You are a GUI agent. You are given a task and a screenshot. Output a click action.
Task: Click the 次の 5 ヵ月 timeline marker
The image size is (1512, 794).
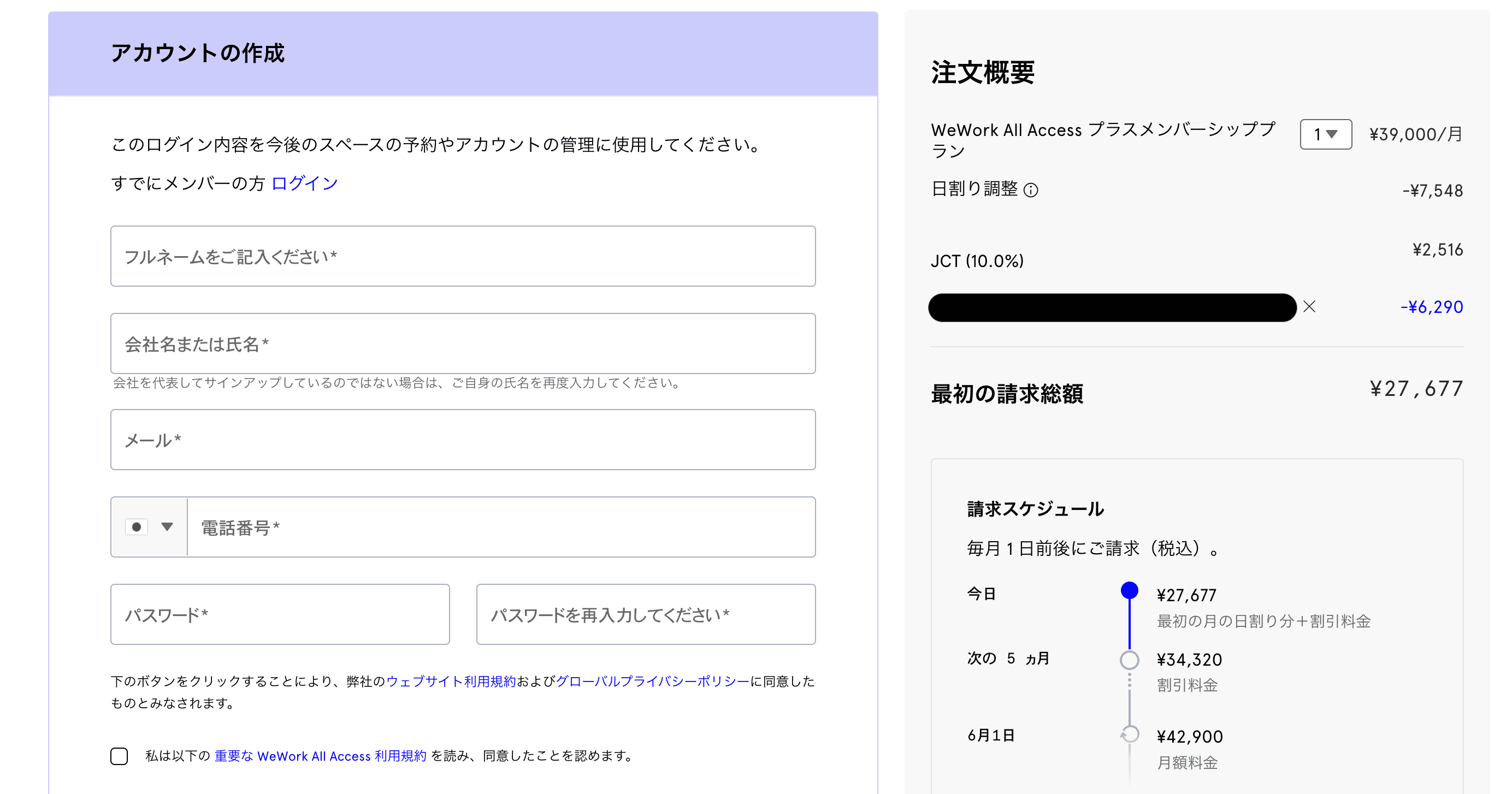click(x=1129, y=660)
